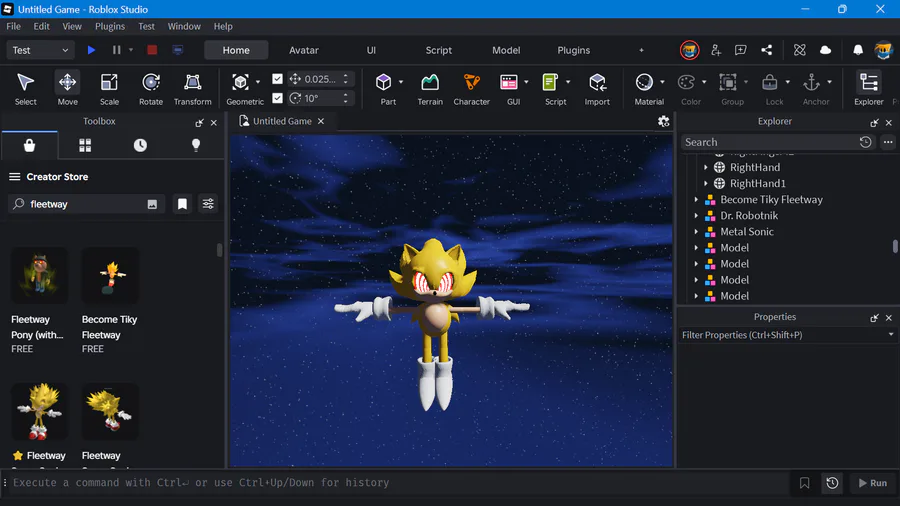Close the Untitled Game tab
Viewport: 900px width, 506px height.
(321, 121)
